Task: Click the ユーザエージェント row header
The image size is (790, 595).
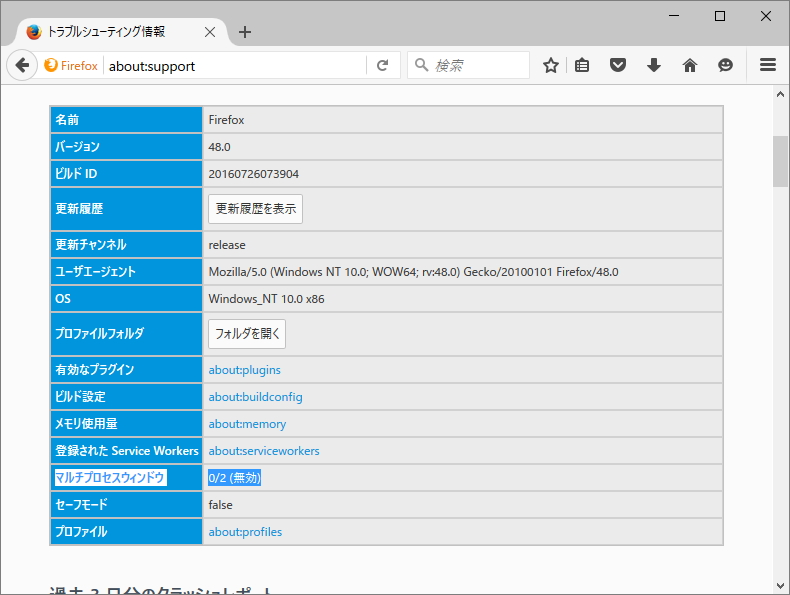Action: tap(126, 272)
